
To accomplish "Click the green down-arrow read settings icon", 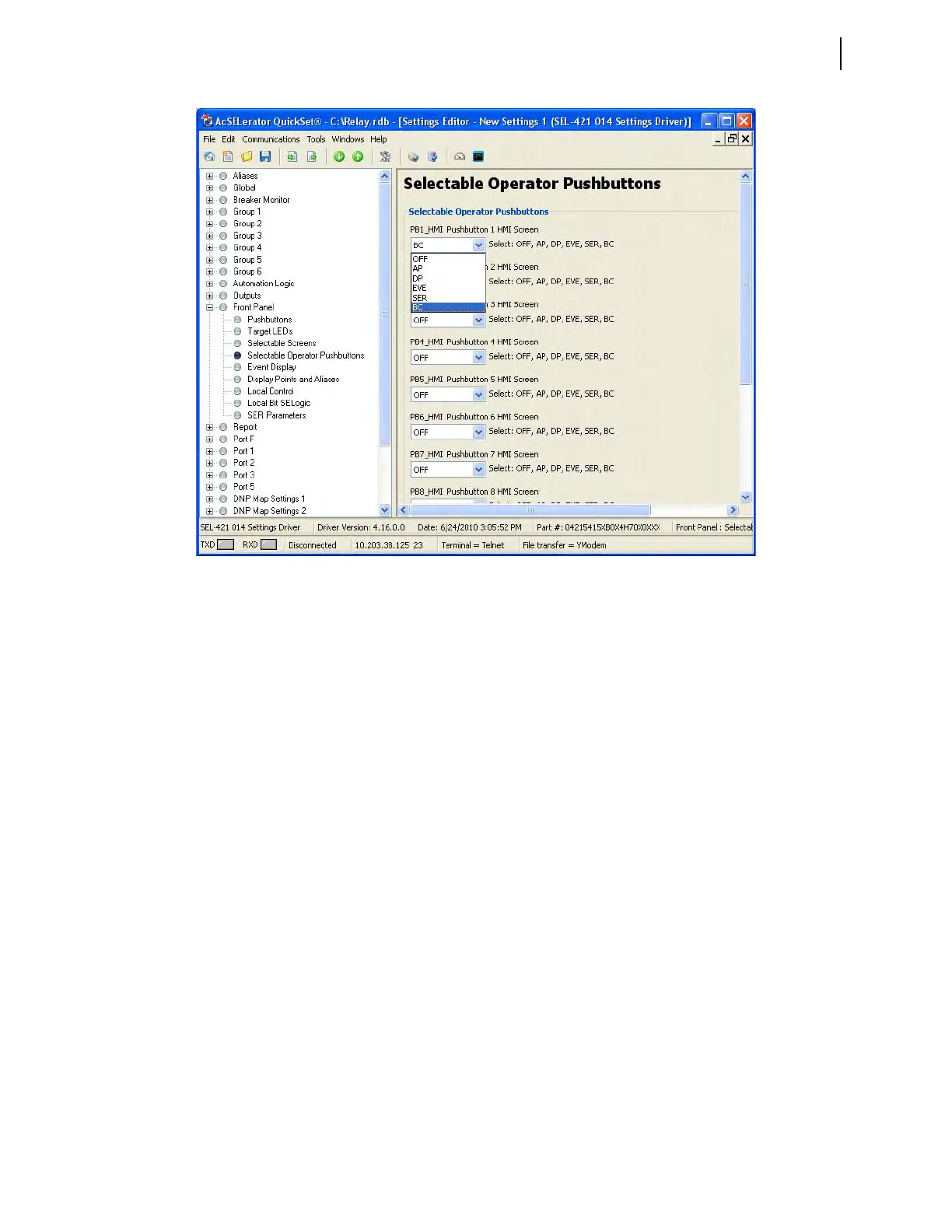I will click(339, 156).
